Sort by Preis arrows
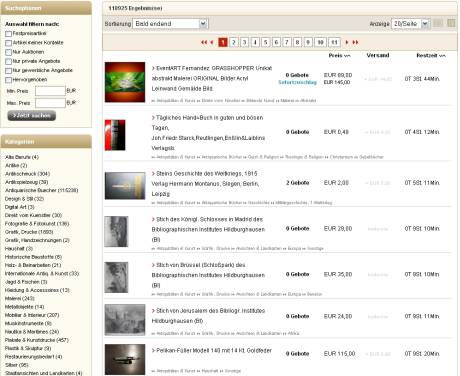Screen dimensions: 460x376 [347, 56]
